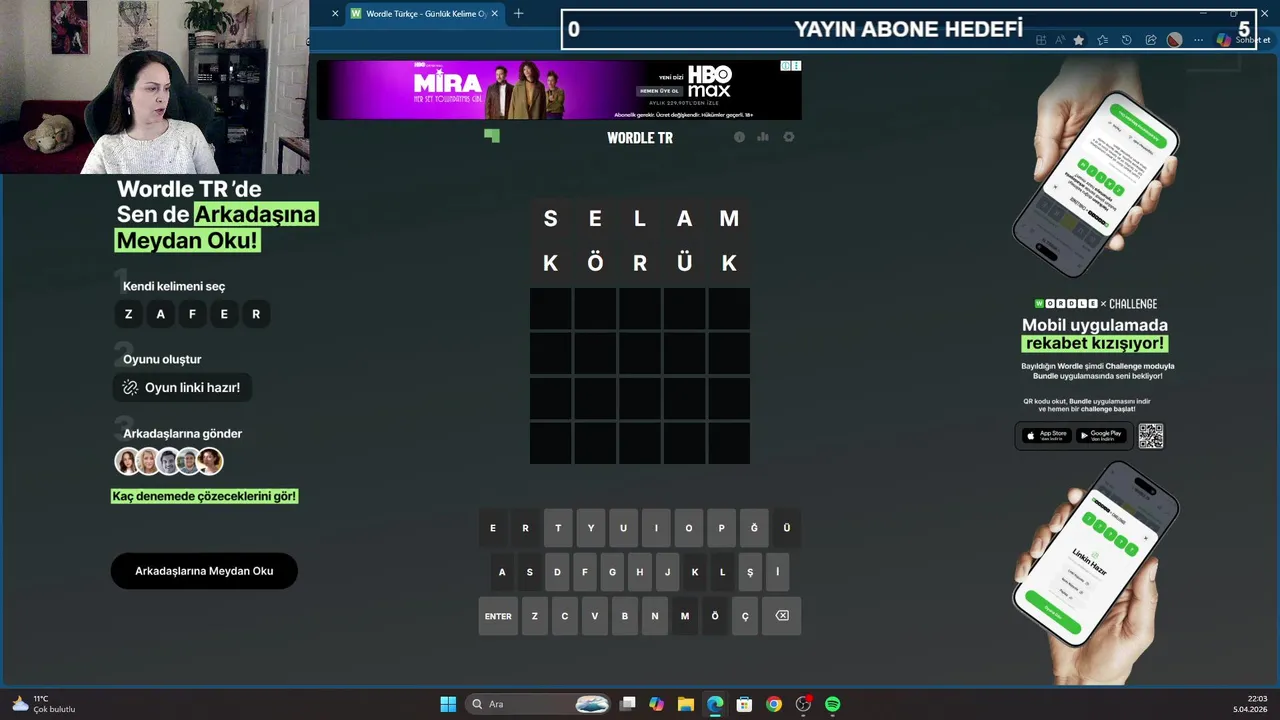This screenshot has height=720, width=1280.
Task: Tap the H key on Wordle keyboard
Action: [640, 572]
